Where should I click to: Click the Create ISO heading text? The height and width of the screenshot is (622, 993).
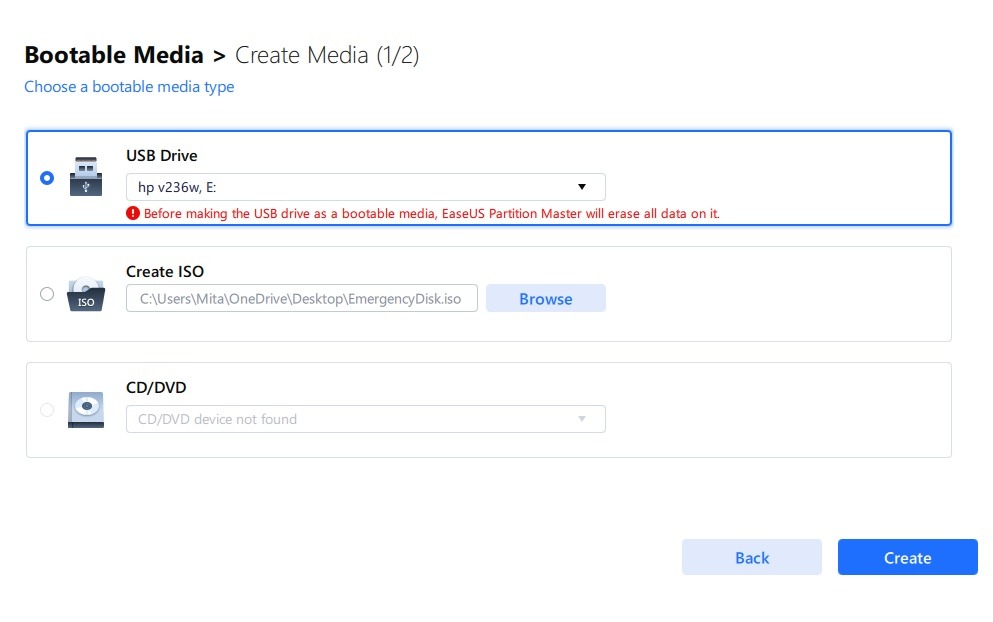pos(164,271)
